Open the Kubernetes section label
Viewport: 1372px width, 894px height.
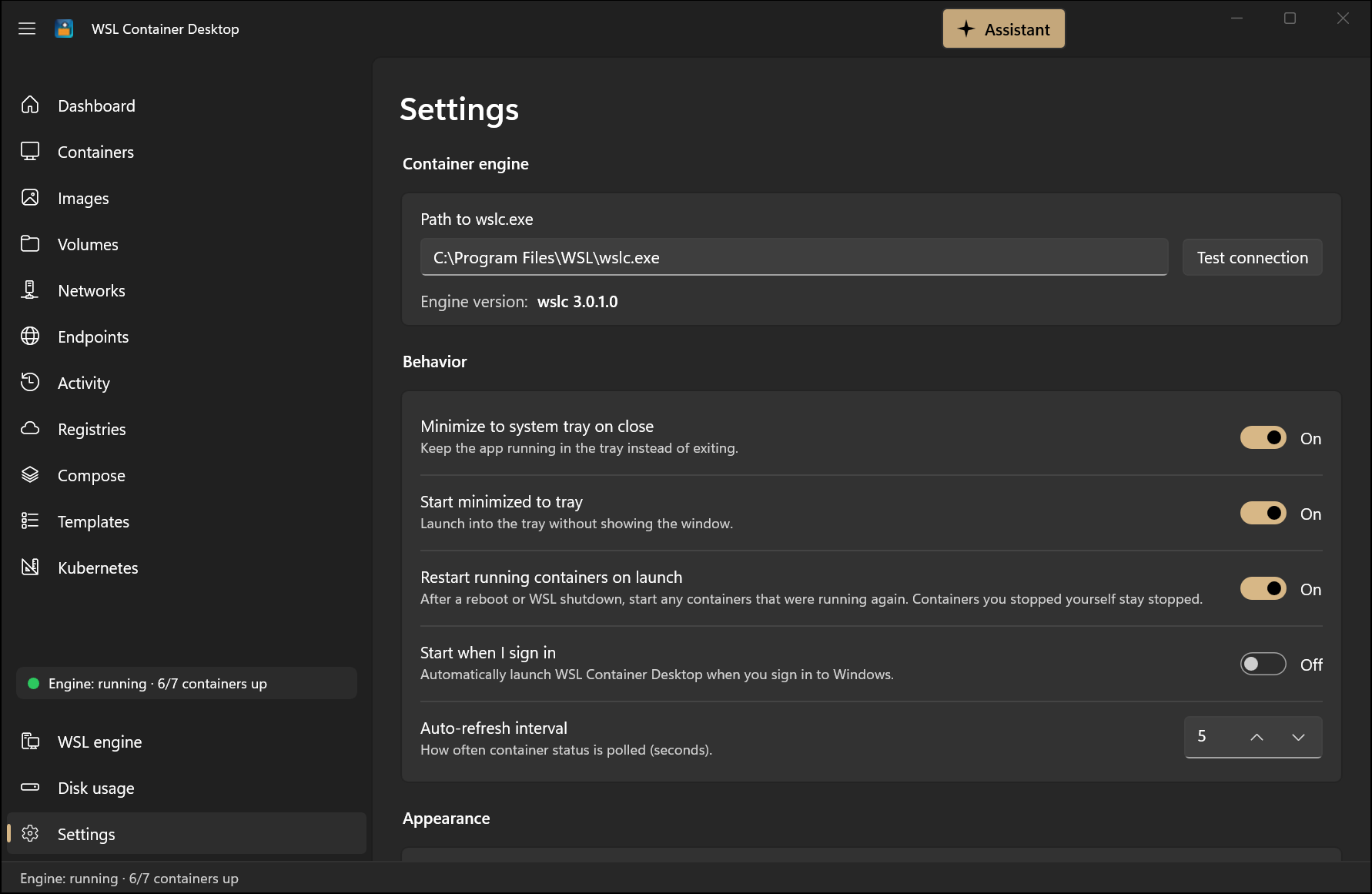(x=98, y=568)
